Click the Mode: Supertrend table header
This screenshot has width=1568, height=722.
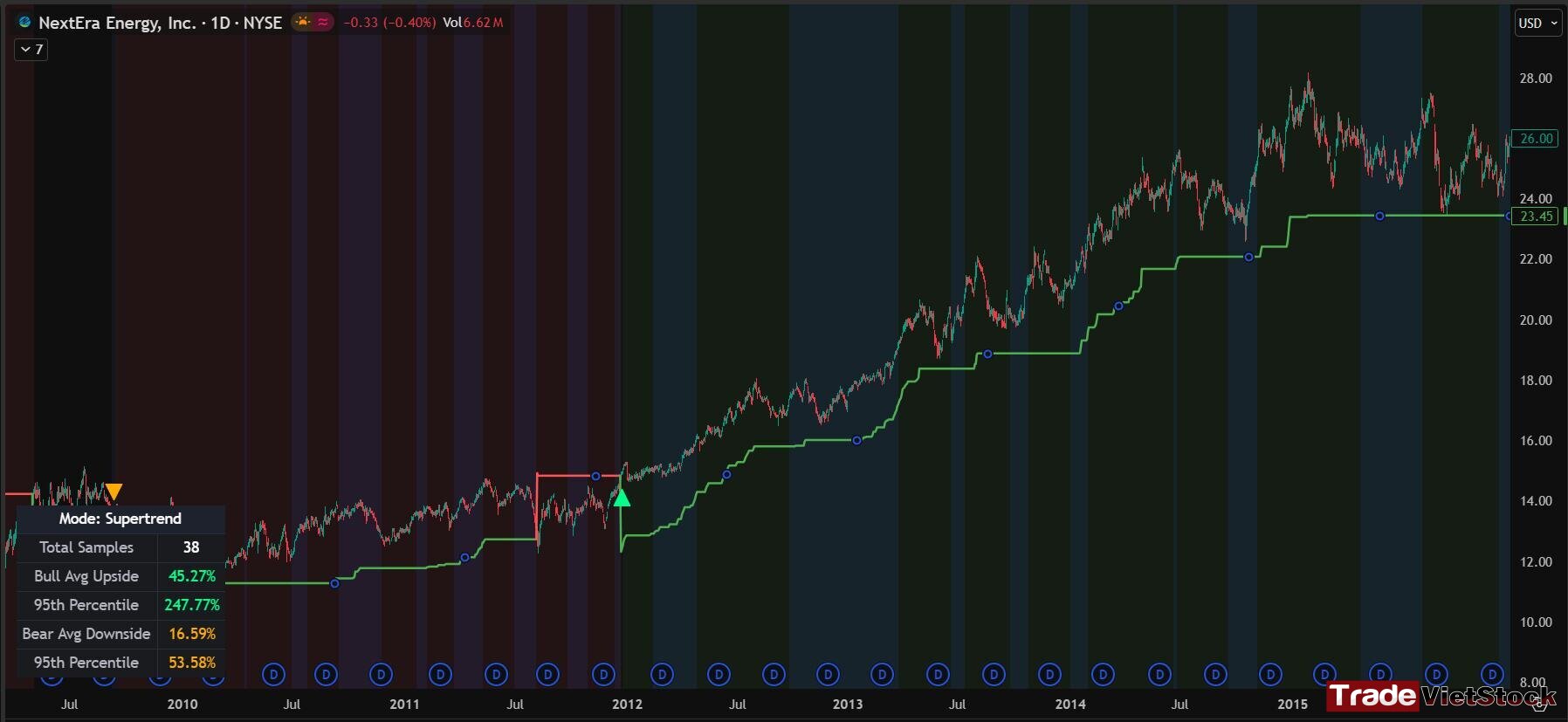click(120, 519)
